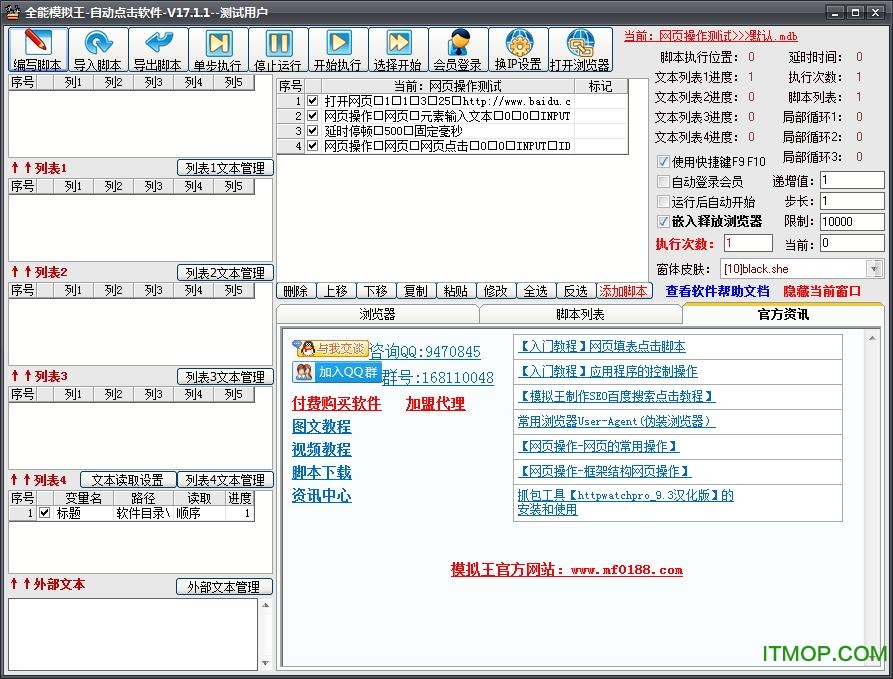Open 视频教程 link
Image resolution: width=893 pixels, height=679 pixels.
tap(321, 449)
